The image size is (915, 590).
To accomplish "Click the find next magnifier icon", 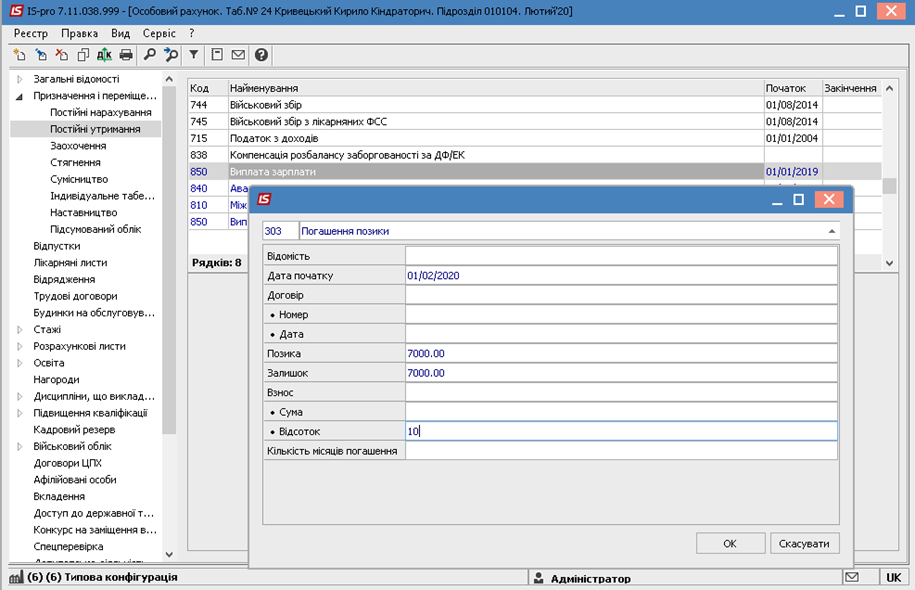I will coord(171,55).
